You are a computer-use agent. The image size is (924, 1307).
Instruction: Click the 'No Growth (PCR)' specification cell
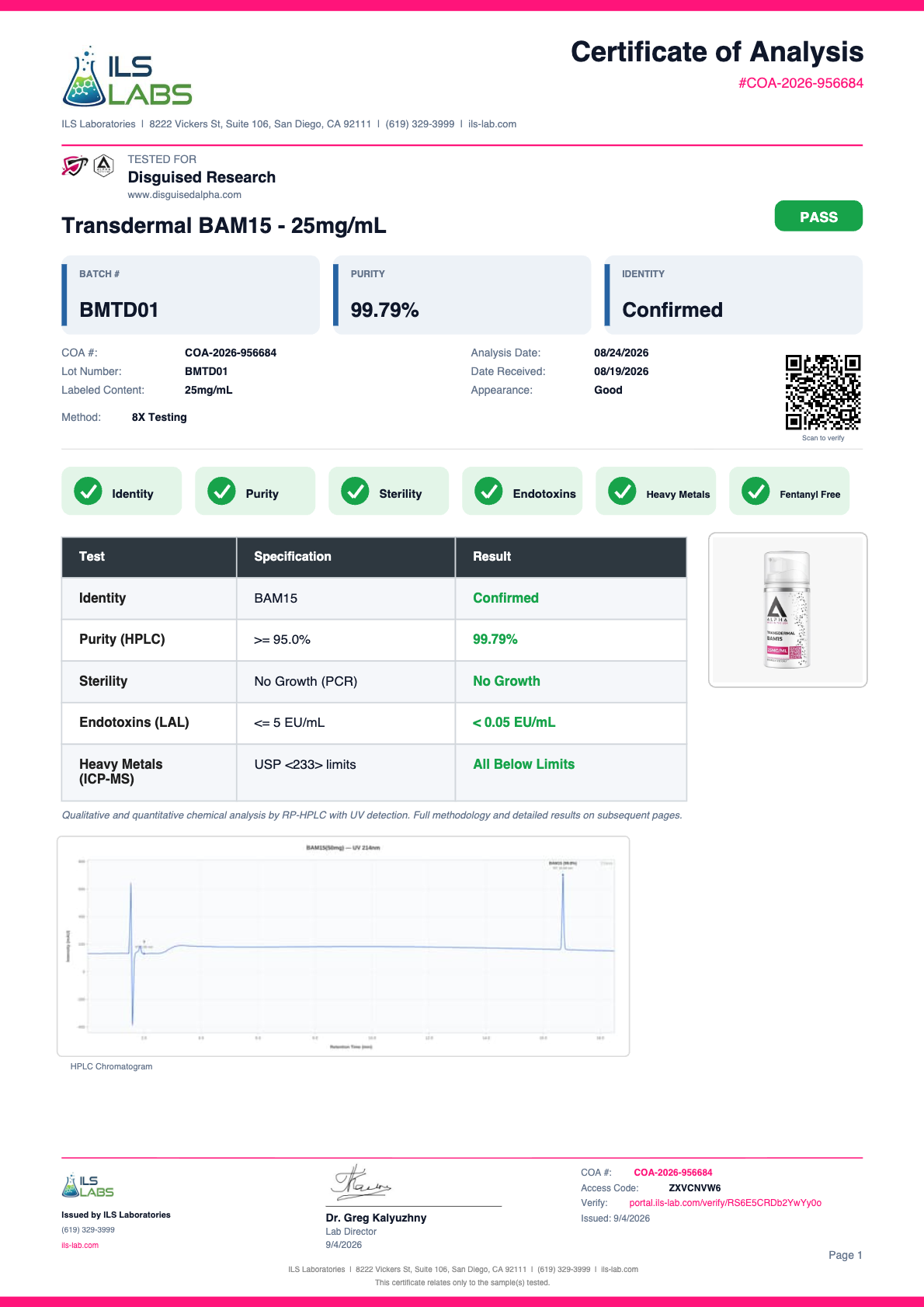346,682
